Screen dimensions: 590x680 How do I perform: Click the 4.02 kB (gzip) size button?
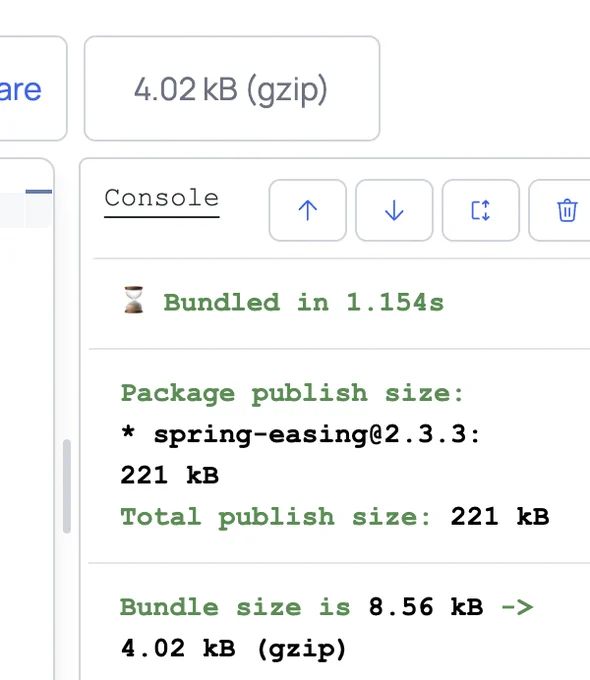(232, 88)
